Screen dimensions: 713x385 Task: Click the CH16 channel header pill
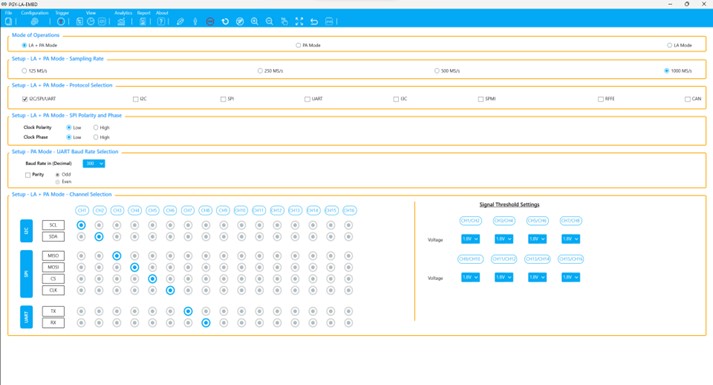coord(349,210)
